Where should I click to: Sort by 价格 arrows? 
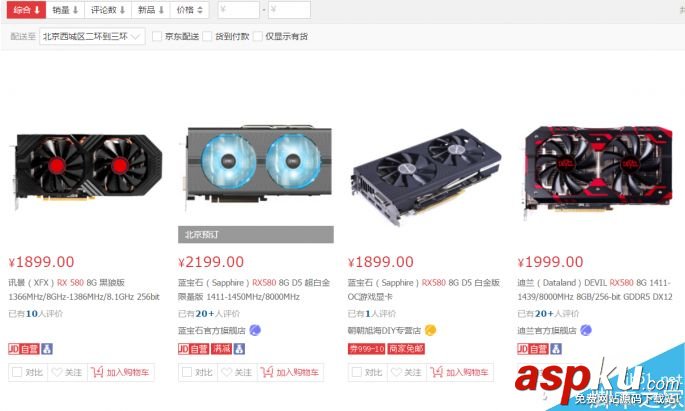pos(190,10)
